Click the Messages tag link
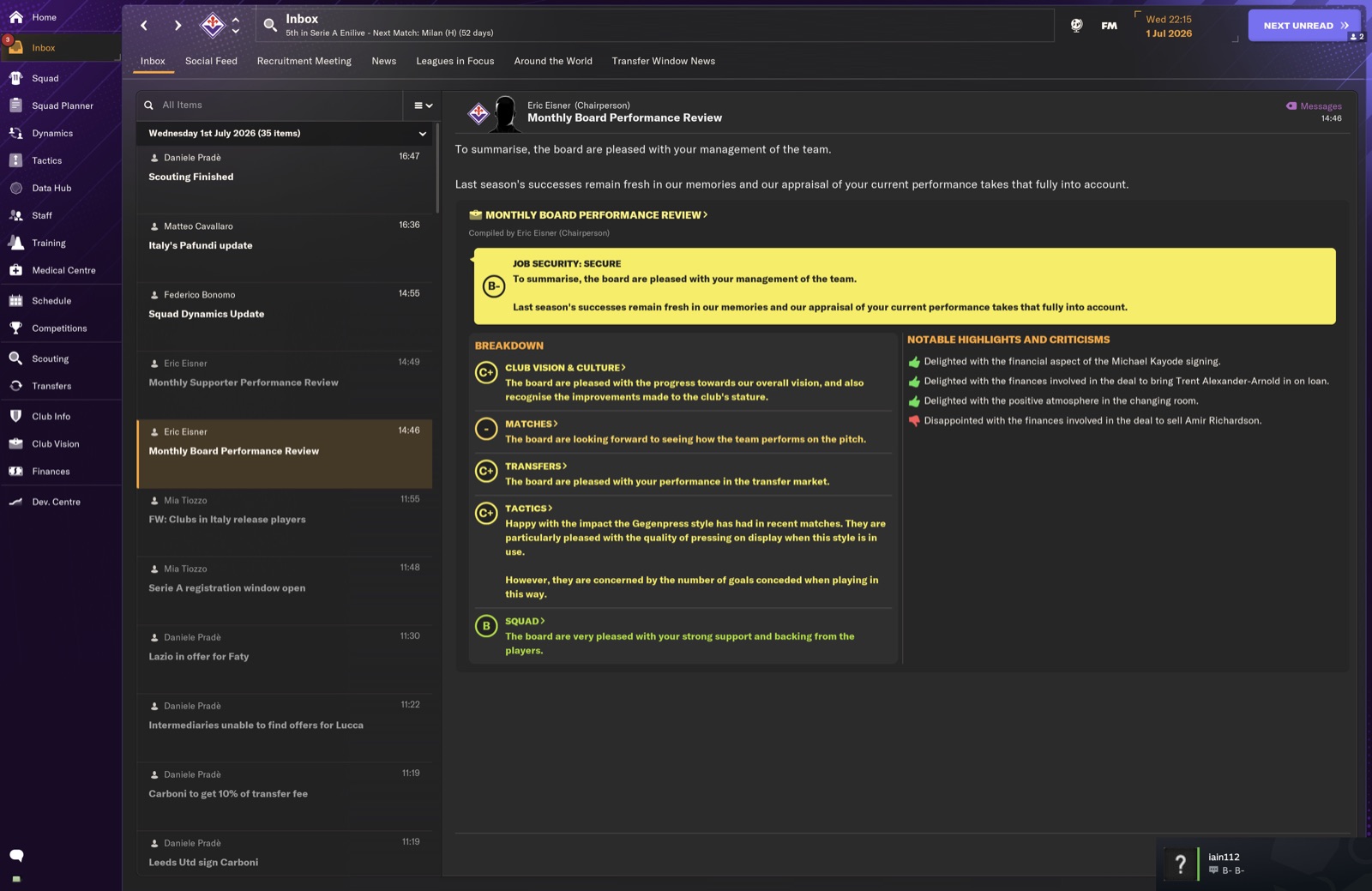Viewport: 1372px width, 891px height. tap(1314, 106)
